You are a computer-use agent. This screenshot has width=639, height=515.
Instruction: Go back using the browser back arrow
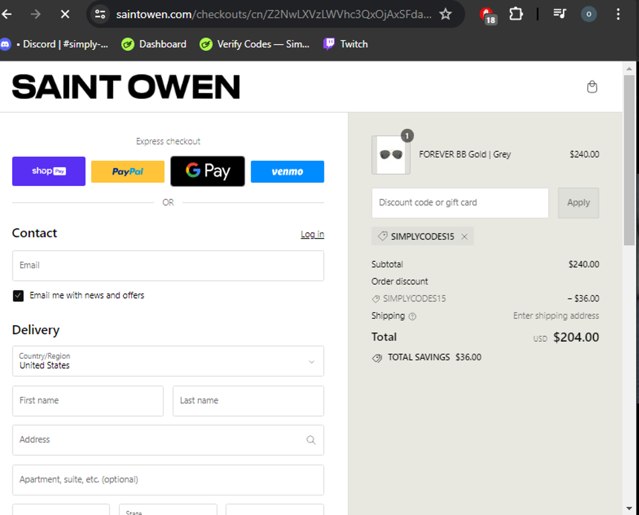coord(7,14)
